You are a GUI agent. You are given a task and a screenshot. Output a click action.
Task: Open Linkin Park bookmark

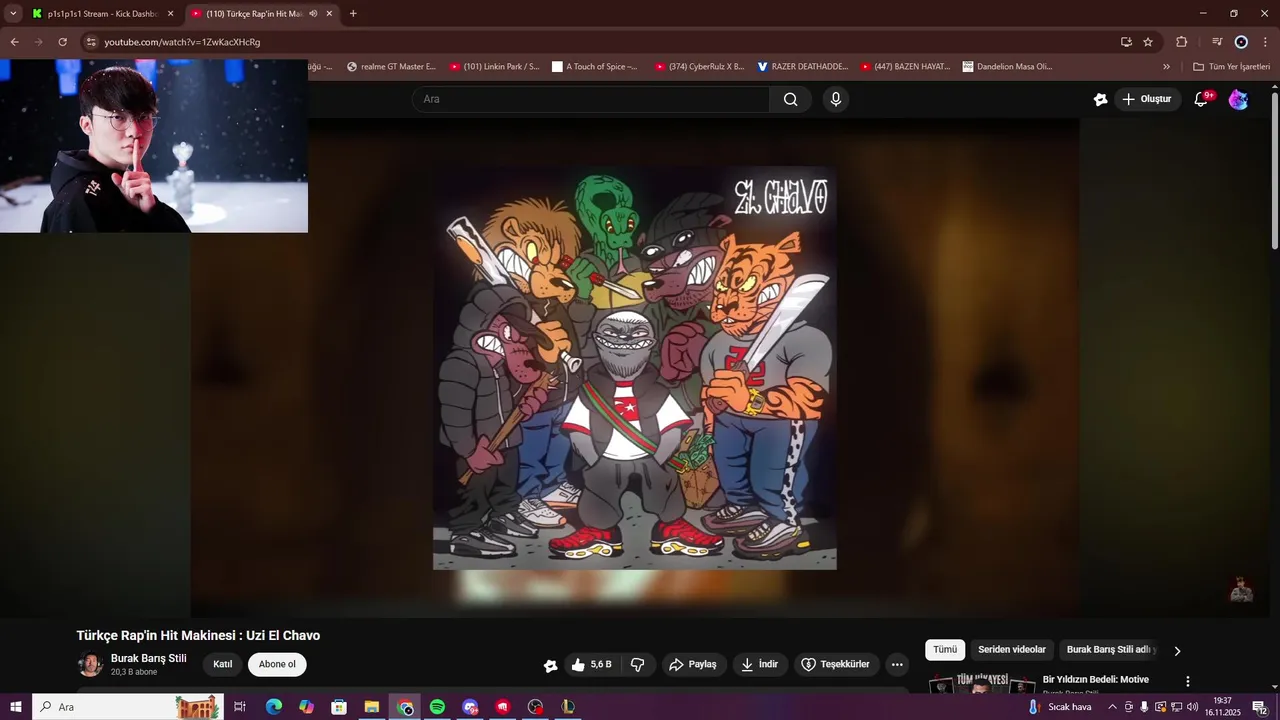point(494,67)
